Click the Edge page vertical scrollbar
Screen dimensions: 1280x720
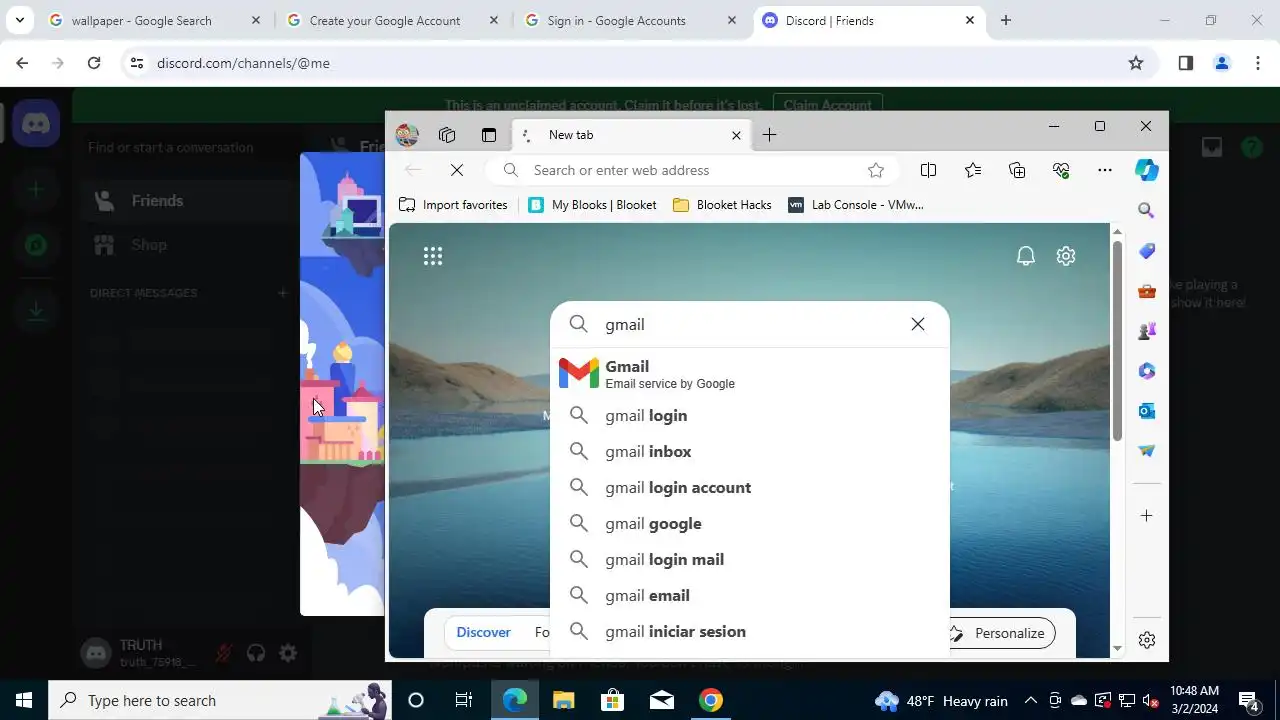tap(1117, 340)
